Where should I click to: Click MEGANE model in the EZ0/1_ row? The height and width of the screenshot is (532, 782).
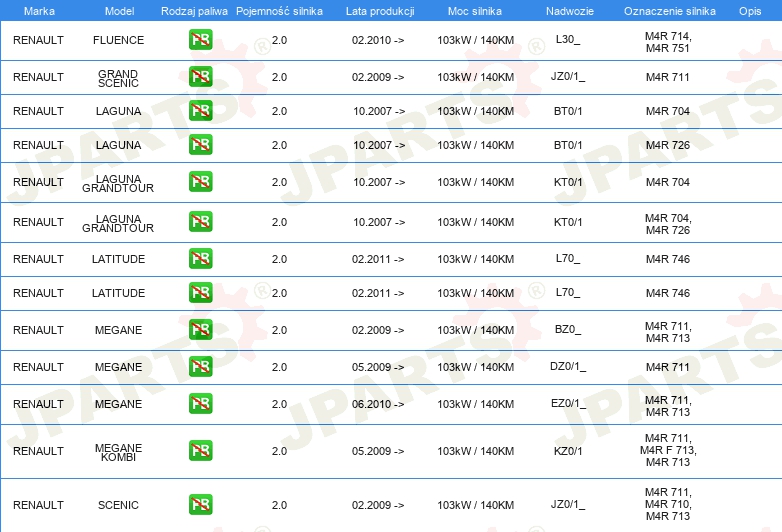[118, 404]
